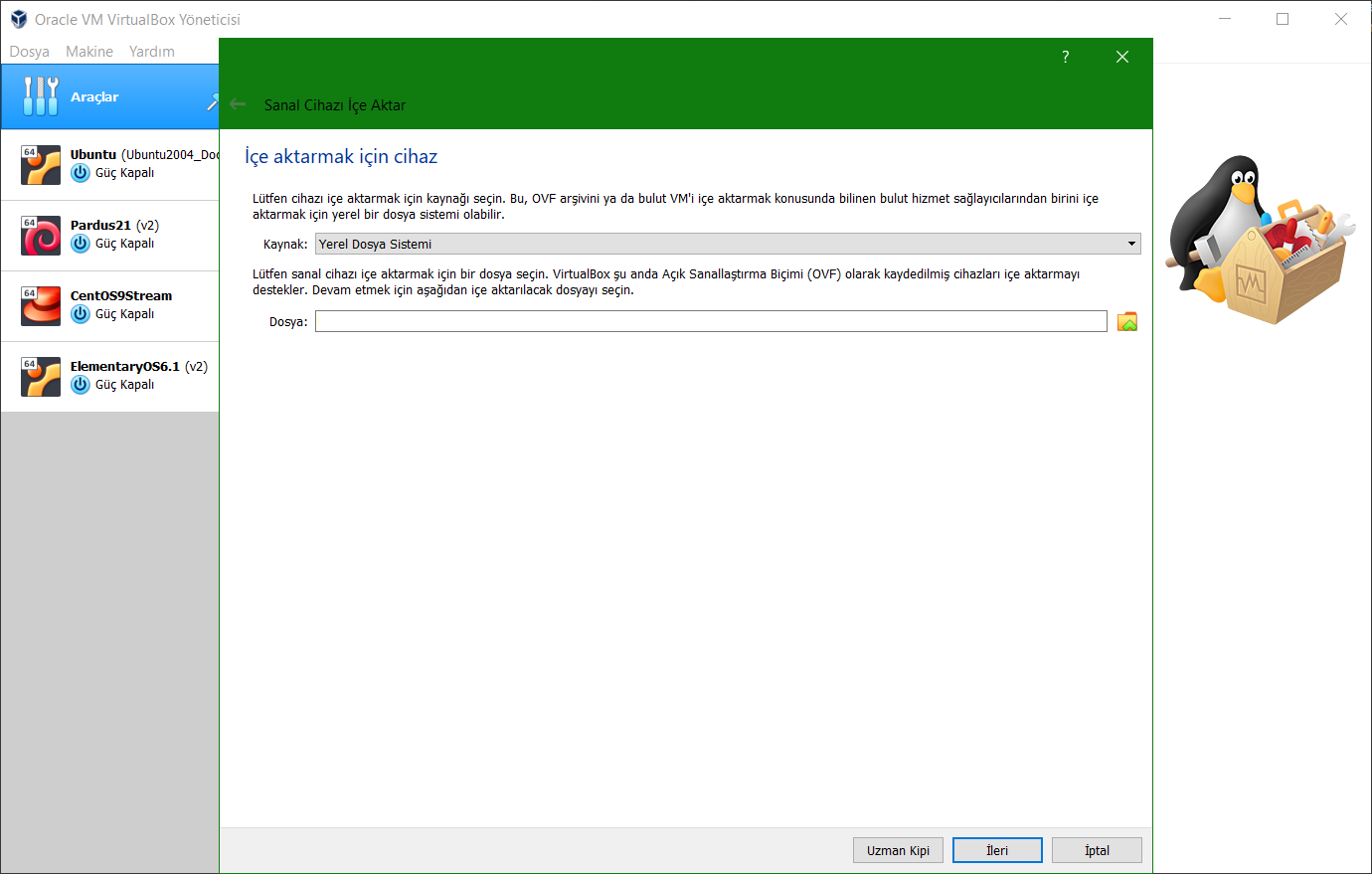The height and width of the screenshot is (874, 1372).
Task: Click the penguin toolbox illustration
Action: 1260,240
